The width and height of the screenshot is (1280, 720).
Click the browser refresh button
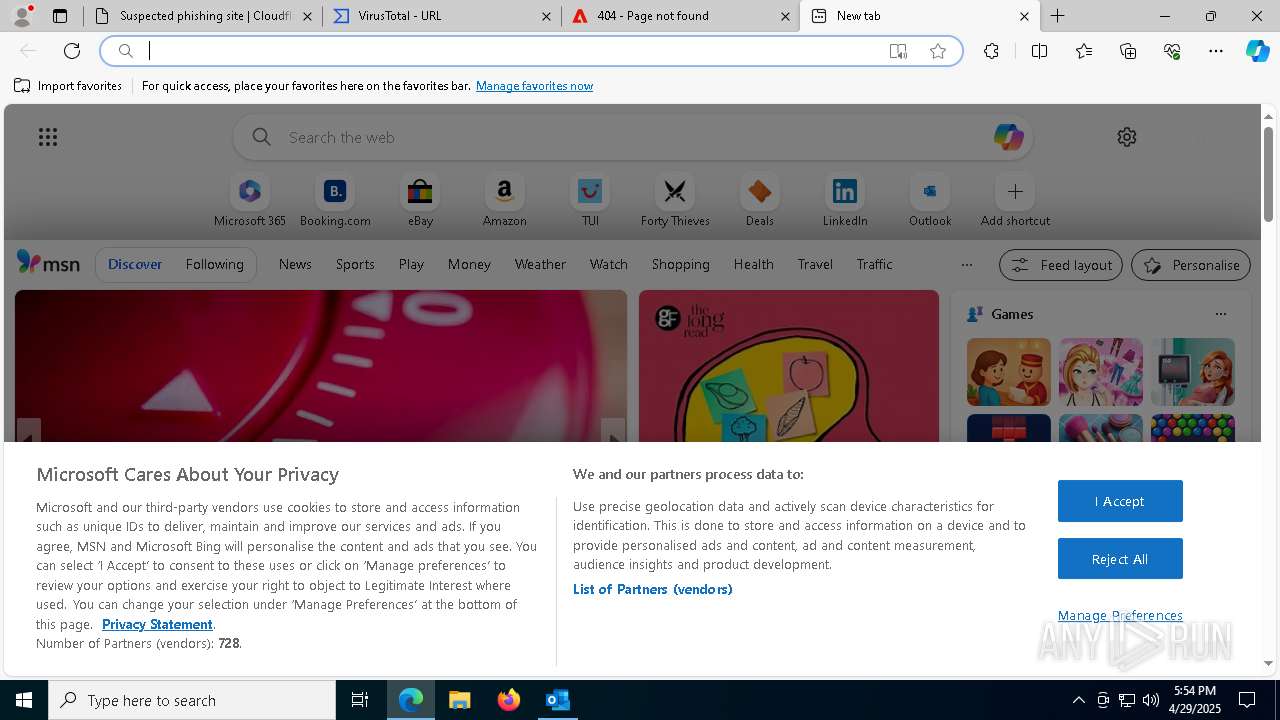click(x=72, y=51)
